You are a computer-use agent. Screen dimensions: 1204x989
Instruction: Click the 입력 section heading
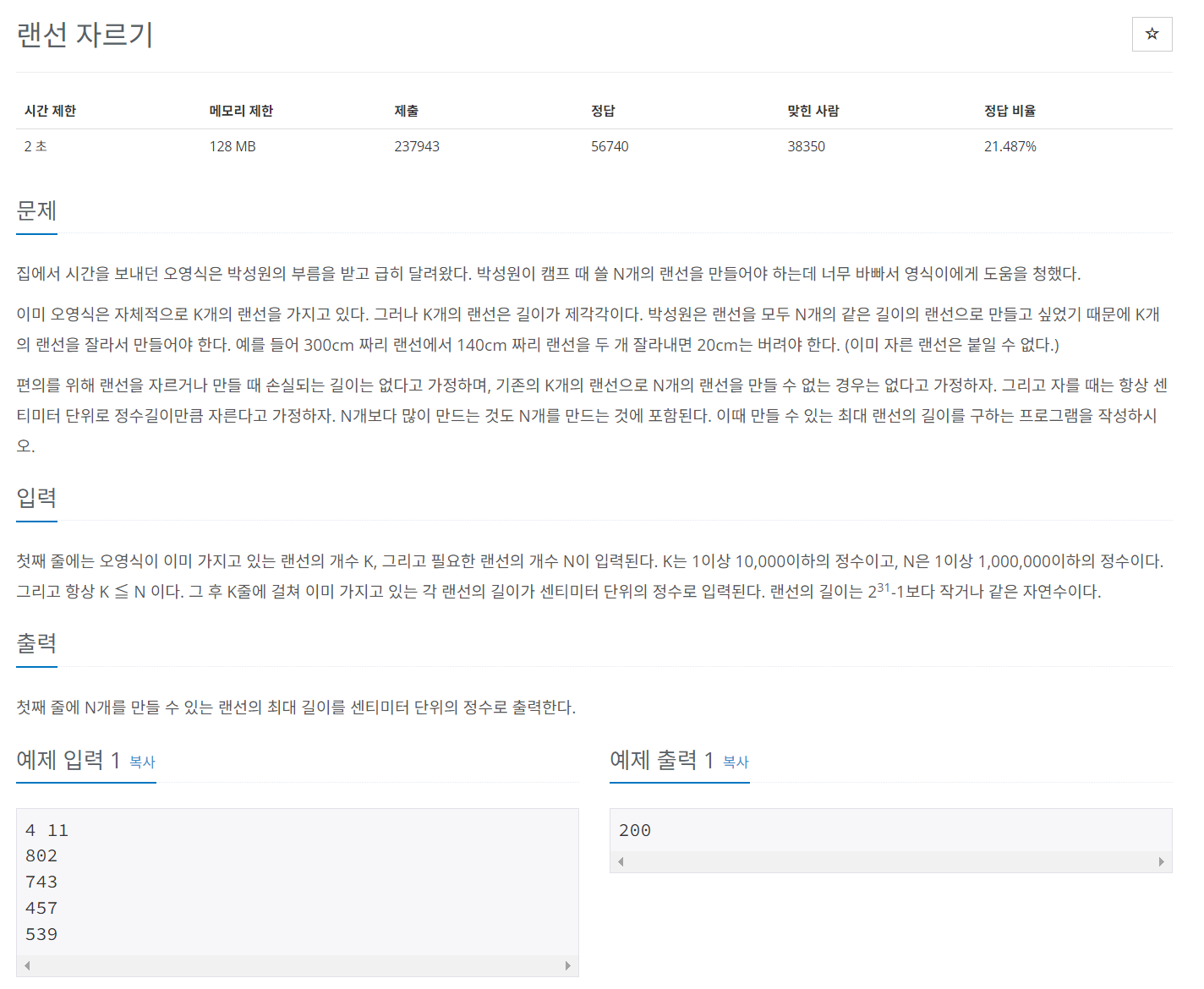36,498
